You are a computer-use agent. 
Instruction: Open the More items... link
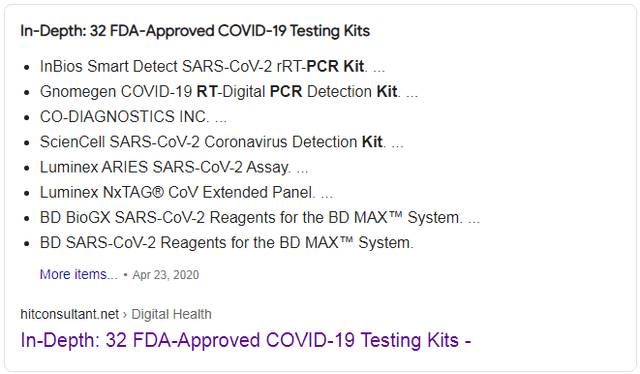tap(78, 274)
